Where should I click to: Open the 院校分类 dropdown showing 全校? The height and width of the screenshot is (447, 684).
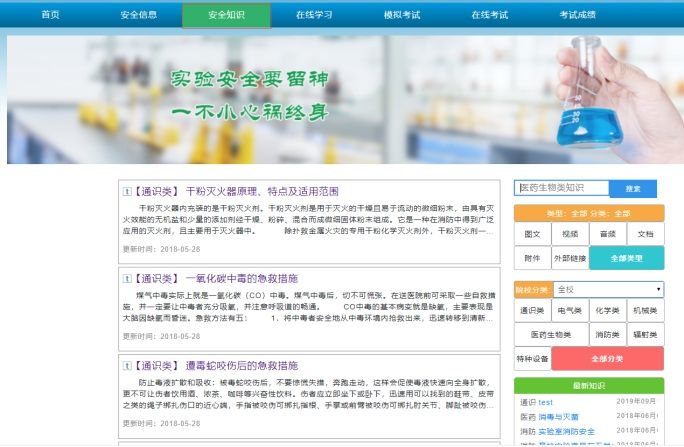click(608, 289)
